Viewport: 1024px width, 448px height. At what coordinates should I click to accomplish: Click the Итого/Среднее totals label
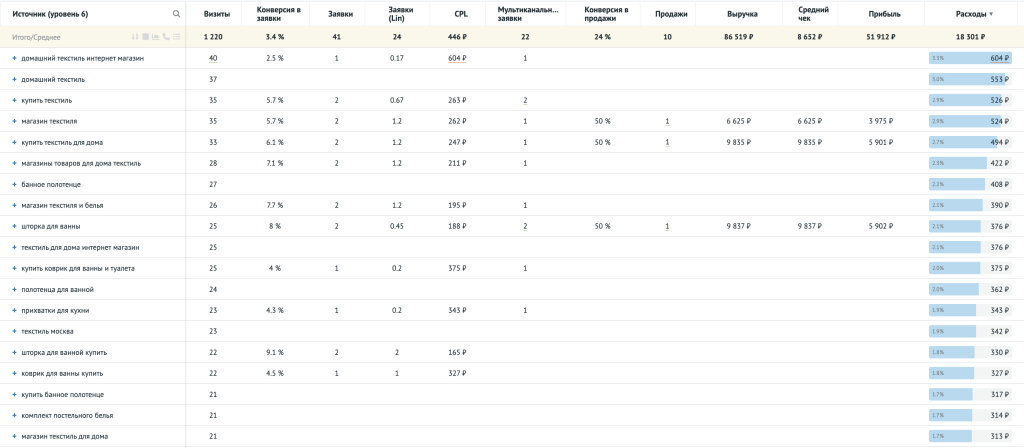(x=36, y=37)
